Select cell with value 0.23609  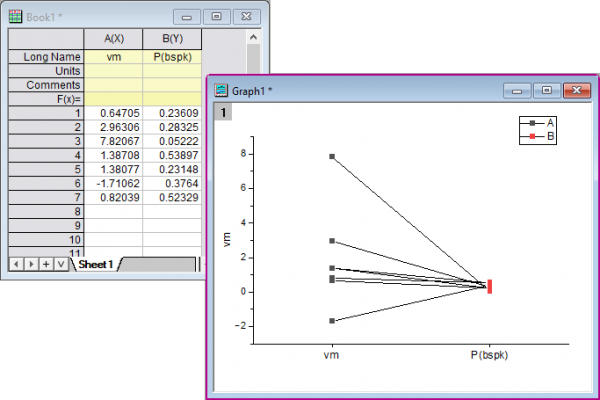172,113
